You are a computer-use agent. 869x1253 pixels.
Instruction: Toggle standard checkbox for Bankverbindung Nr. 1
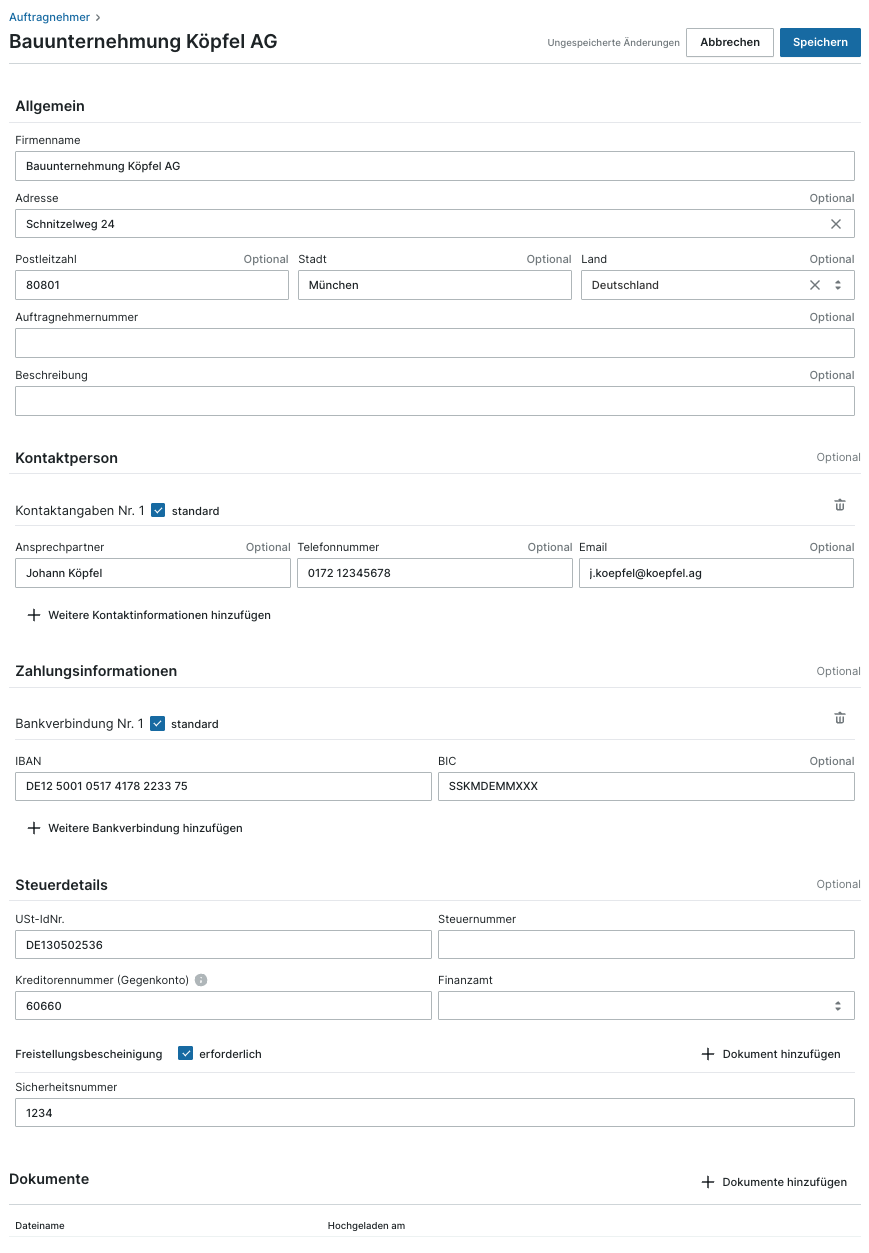click(x=158, y=723)
